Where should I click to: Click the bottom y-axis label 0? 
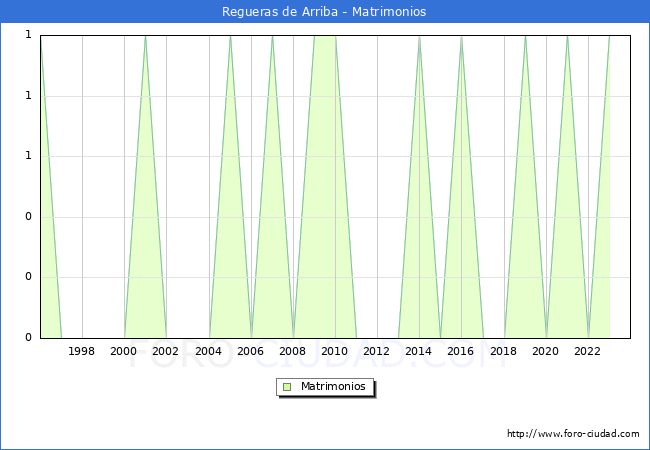(28, 337)
